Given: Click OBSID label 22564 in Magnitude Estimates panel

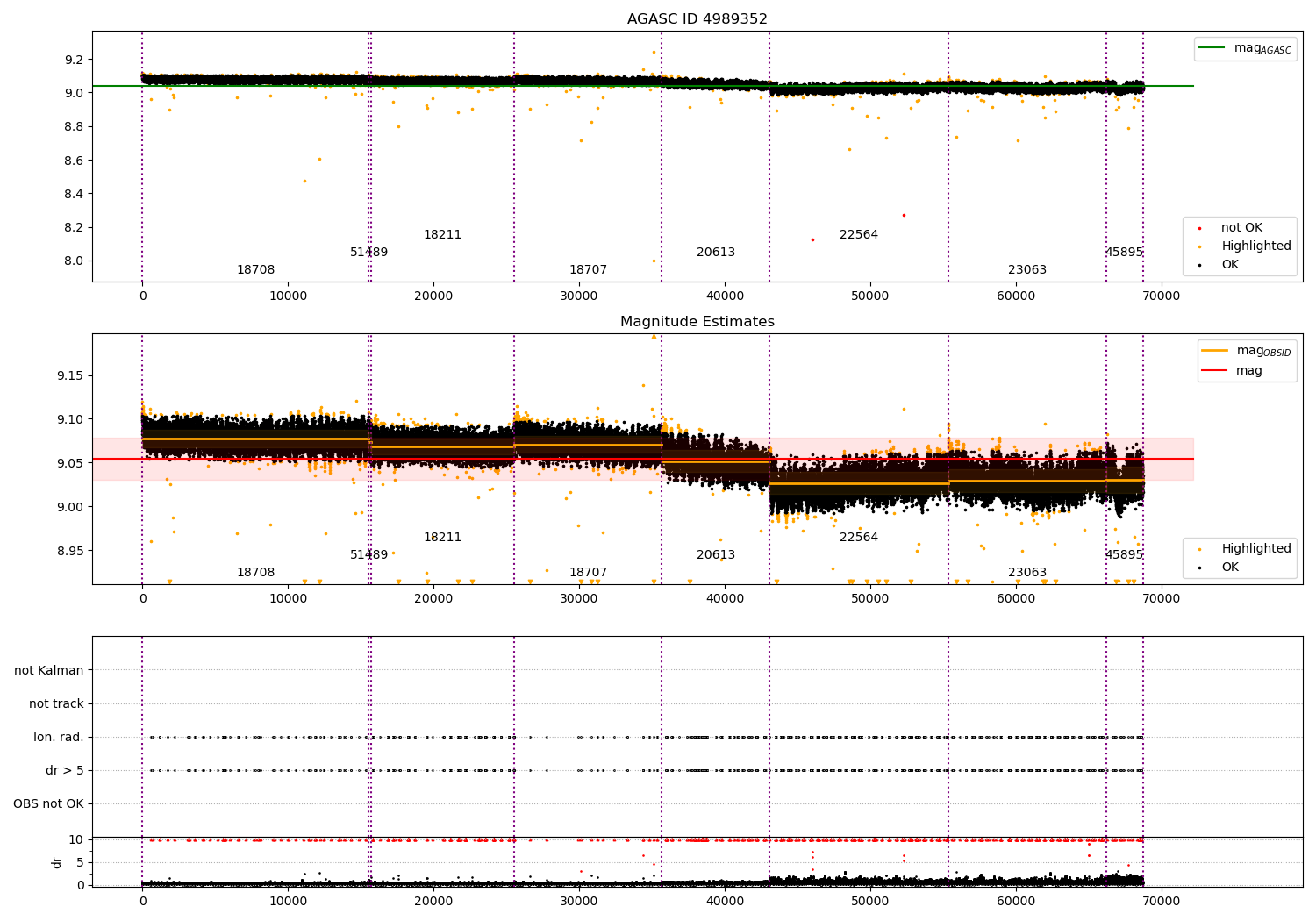Looking at the screenshot, I should [859, 538].
